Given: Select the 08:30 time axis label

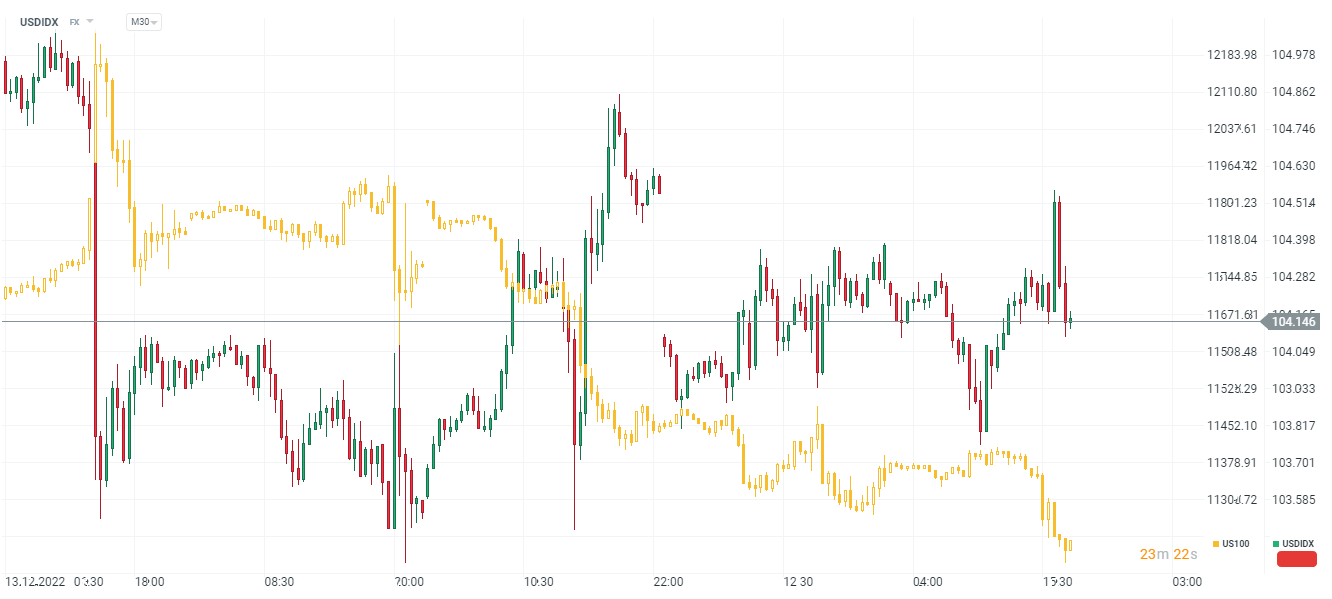Looking at the screenshot, I should click(x=279, y=581).
